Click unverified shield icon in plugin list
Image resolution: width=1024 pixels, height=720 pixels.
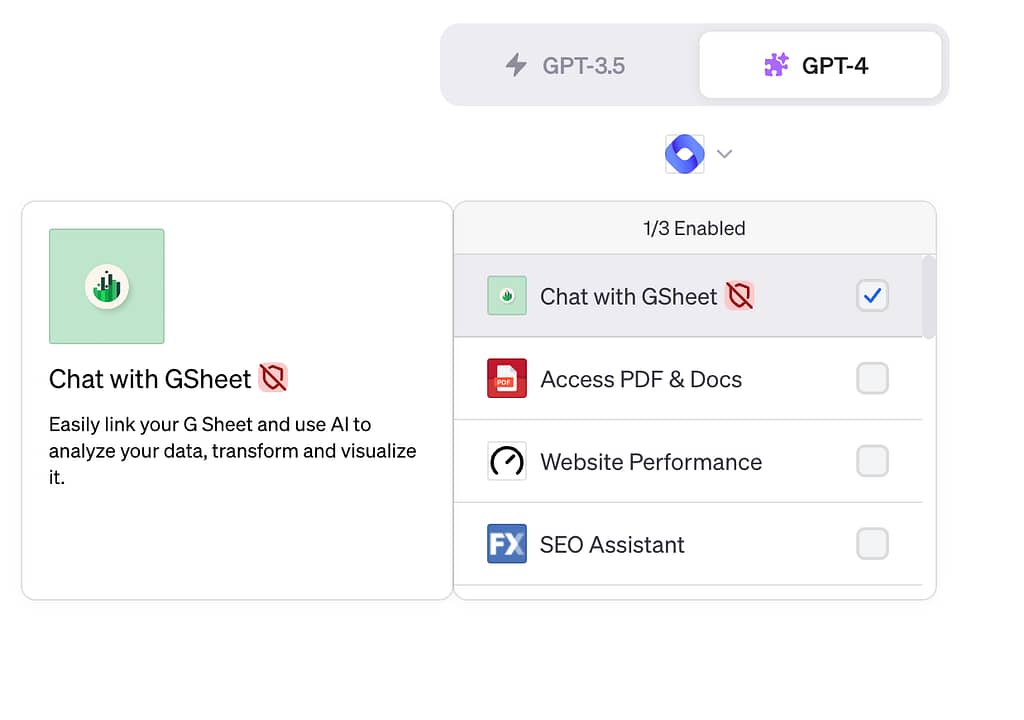(x=739, y=295)
